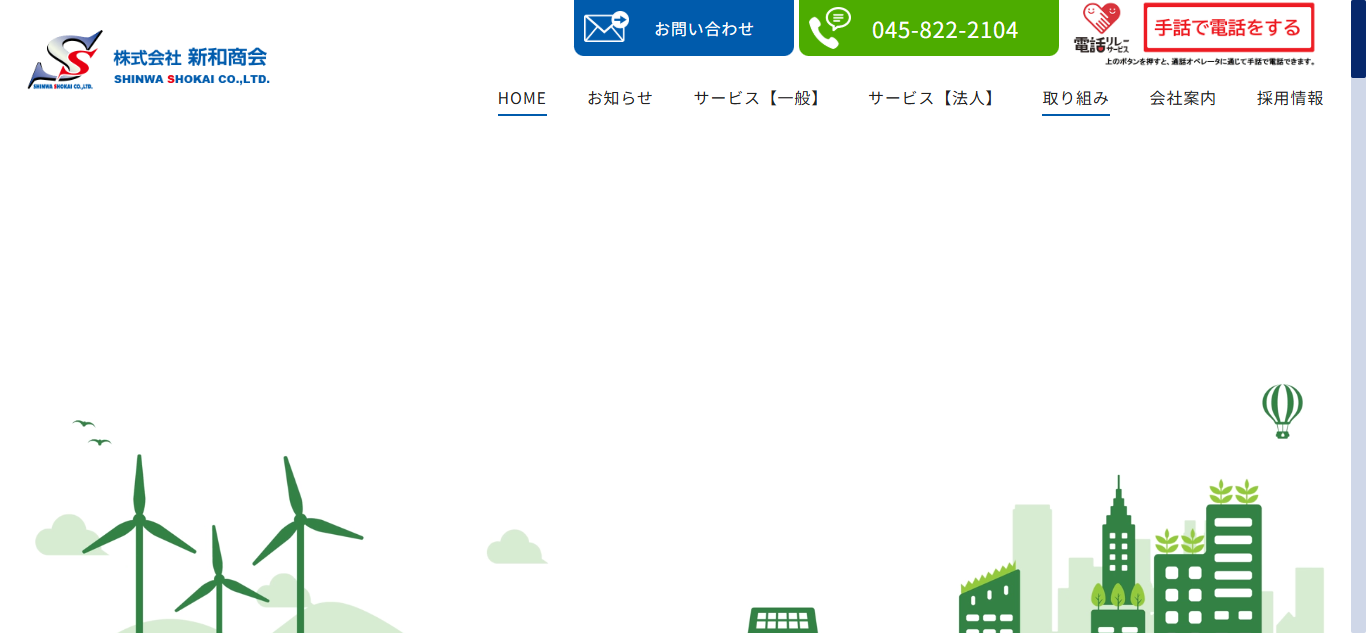Open the お知らせ menu item

(x=620, y=98)
